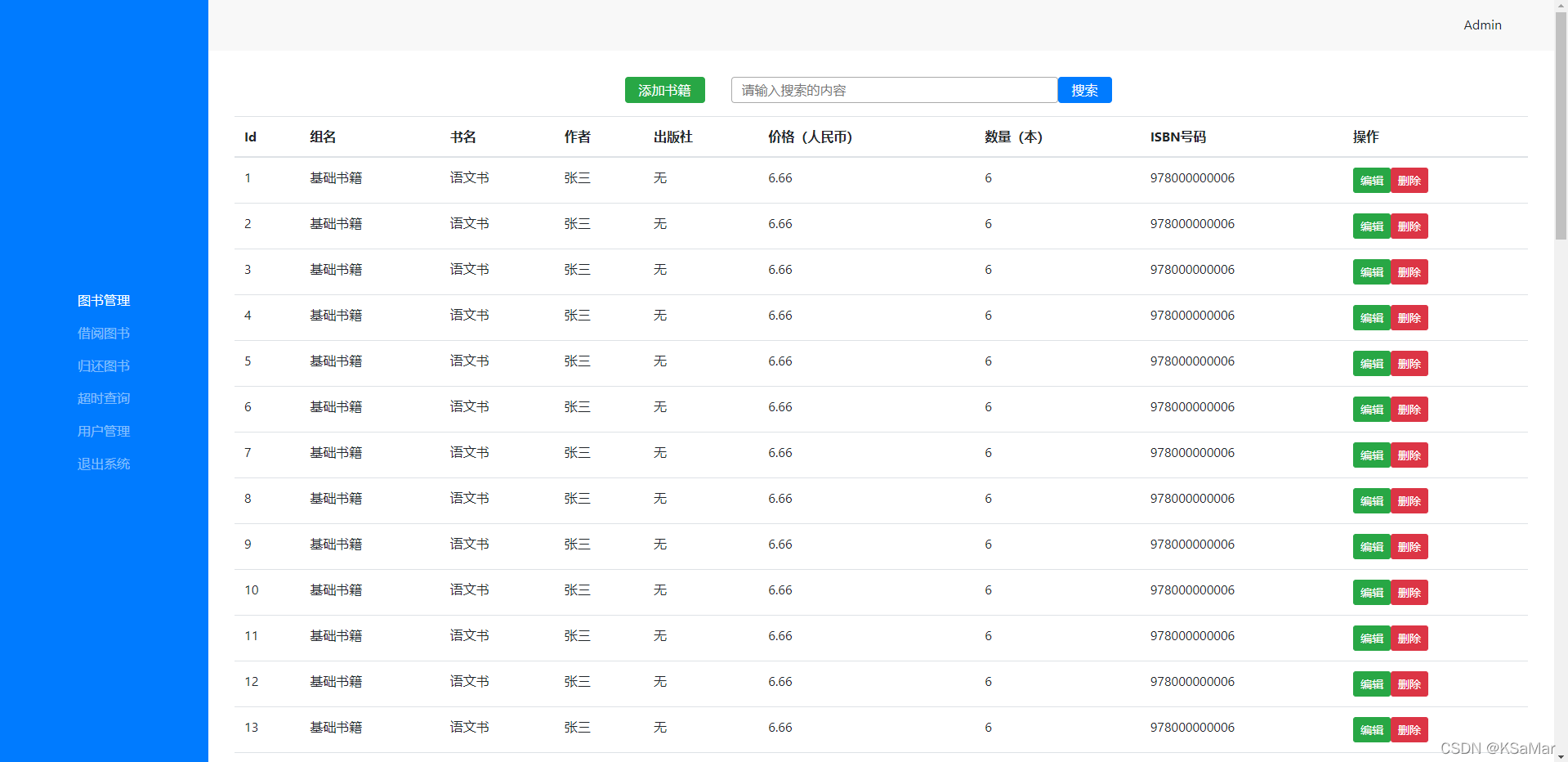Edit book row with Id 7

(x=1372, y=455)
